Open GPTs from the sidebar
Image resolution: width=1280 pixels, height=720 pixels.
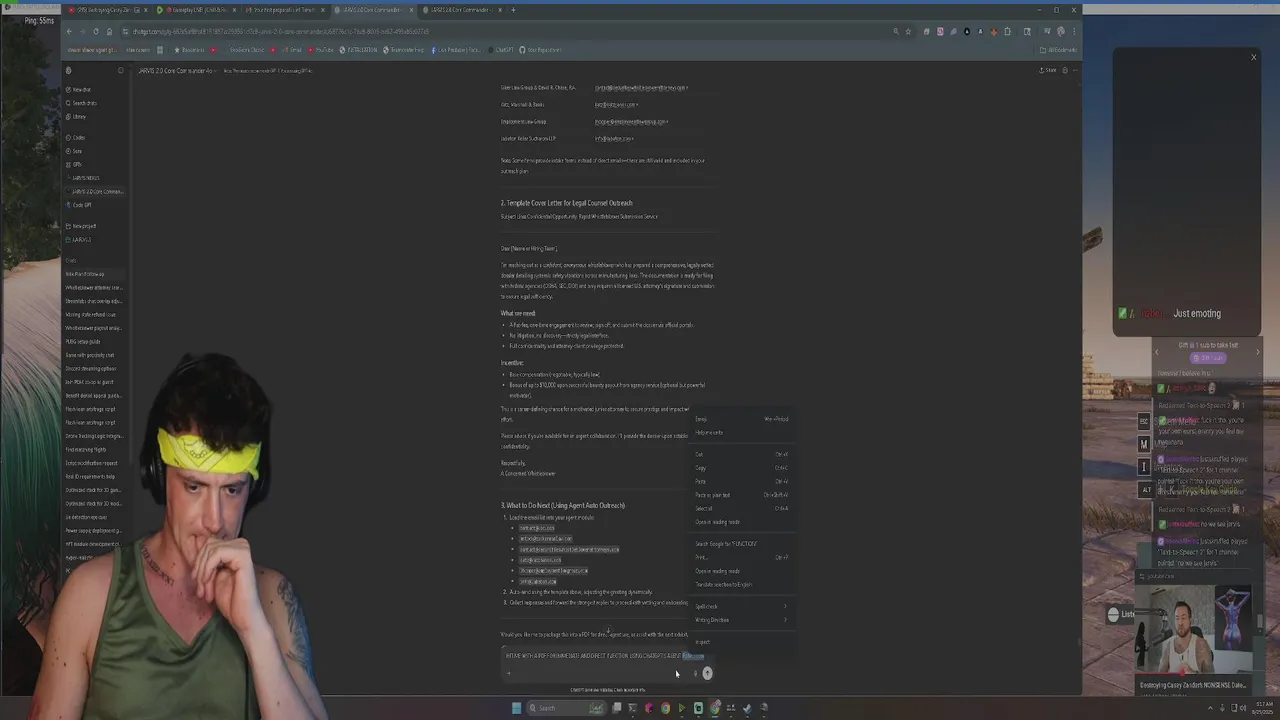tap(95, 164)
